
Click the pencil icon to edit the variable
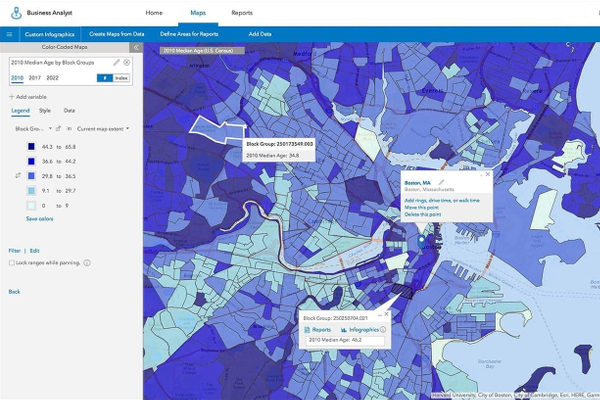point(116,62)
